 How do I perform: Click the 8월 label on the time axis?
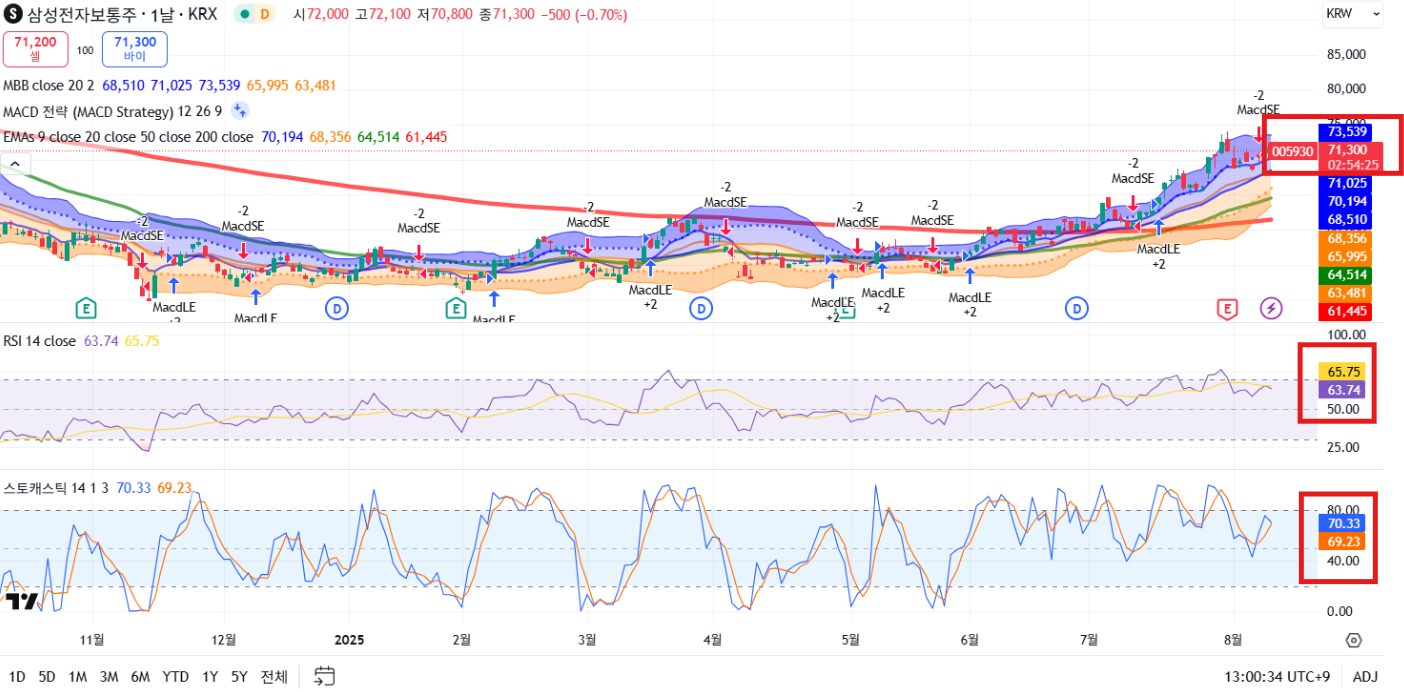pos(1234,640)
